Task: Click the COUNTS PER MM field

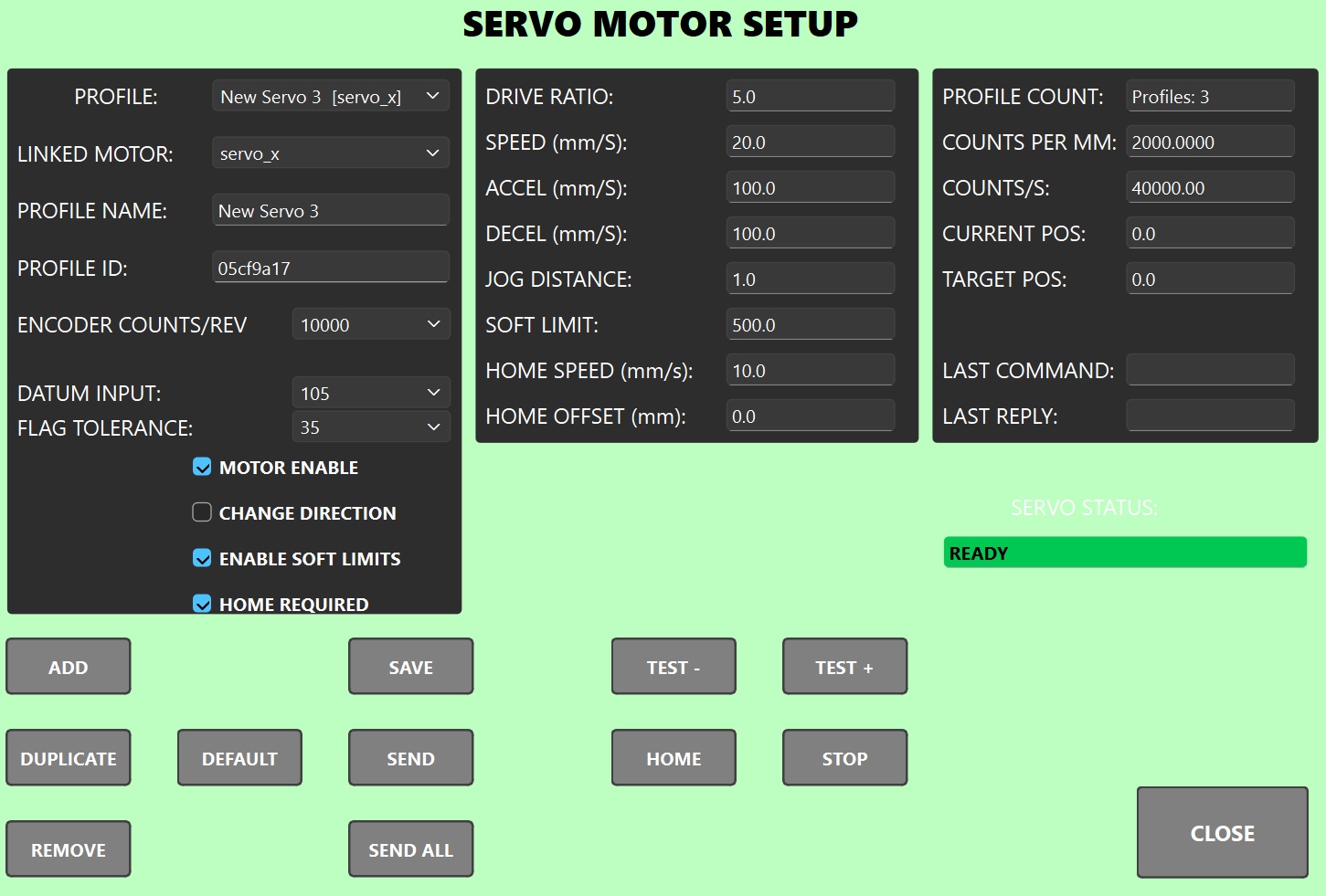Action: coord(1211,142)
